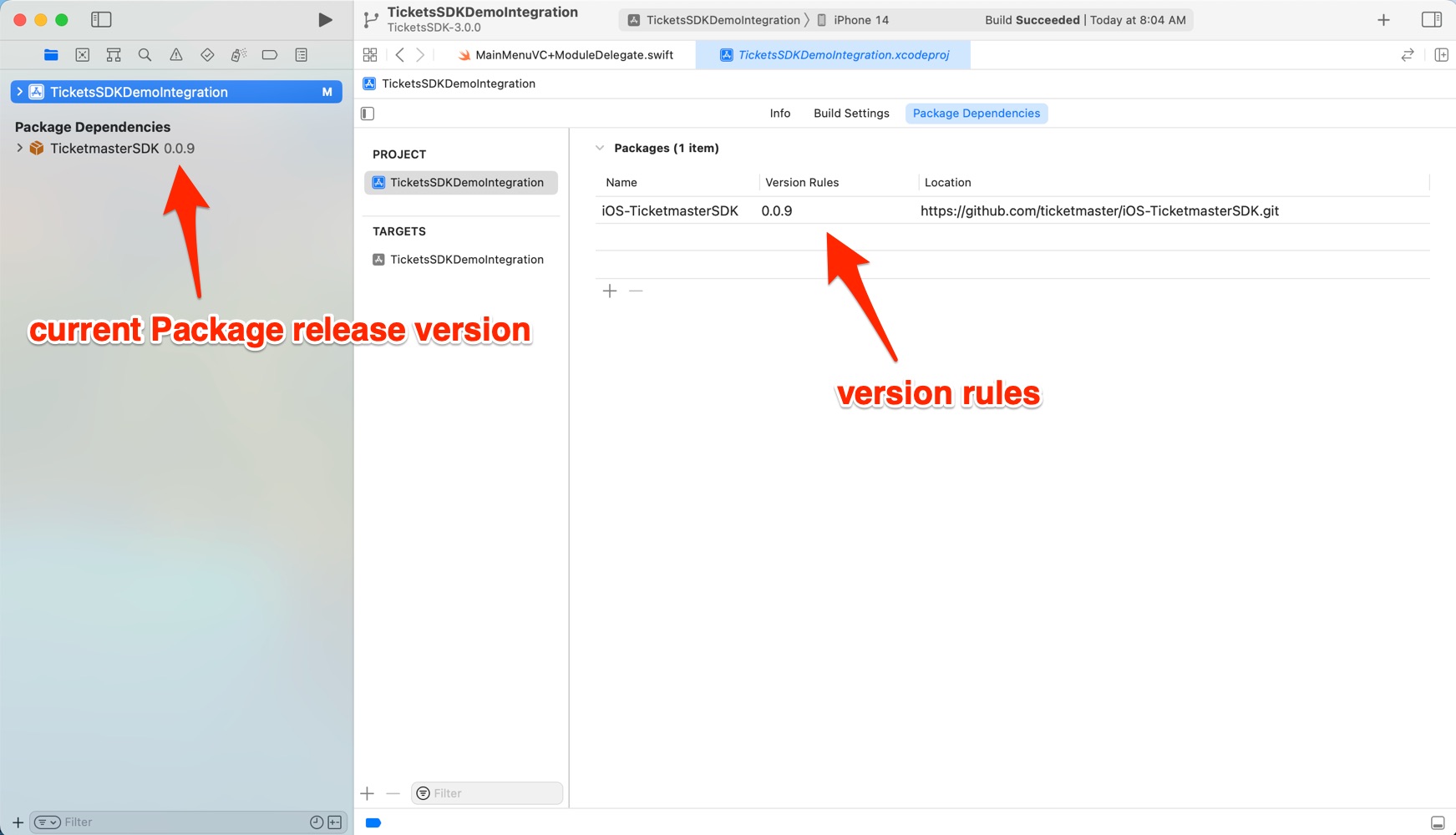Click the Build Succeeded status

coord(1085,20)
